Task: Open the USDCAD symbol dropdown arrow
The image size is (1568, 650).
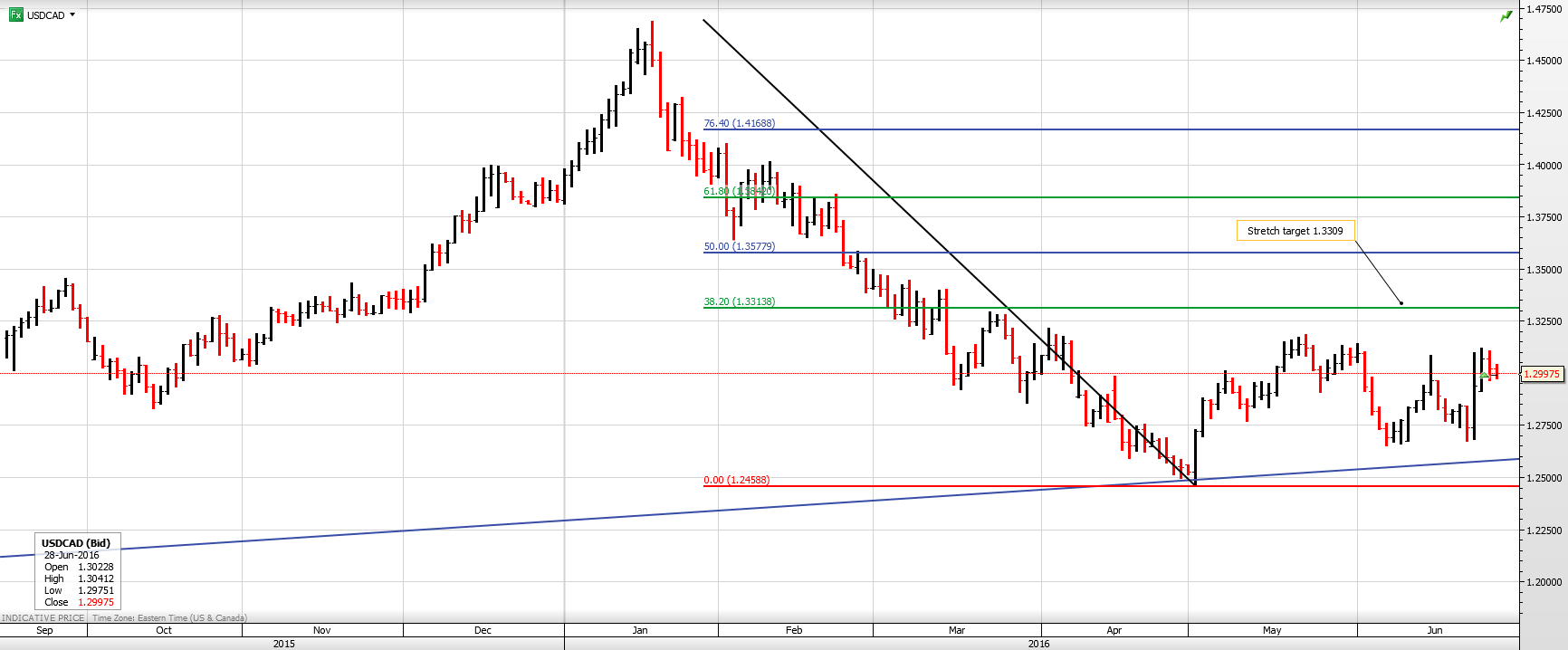Action: (x=72, y=14)
